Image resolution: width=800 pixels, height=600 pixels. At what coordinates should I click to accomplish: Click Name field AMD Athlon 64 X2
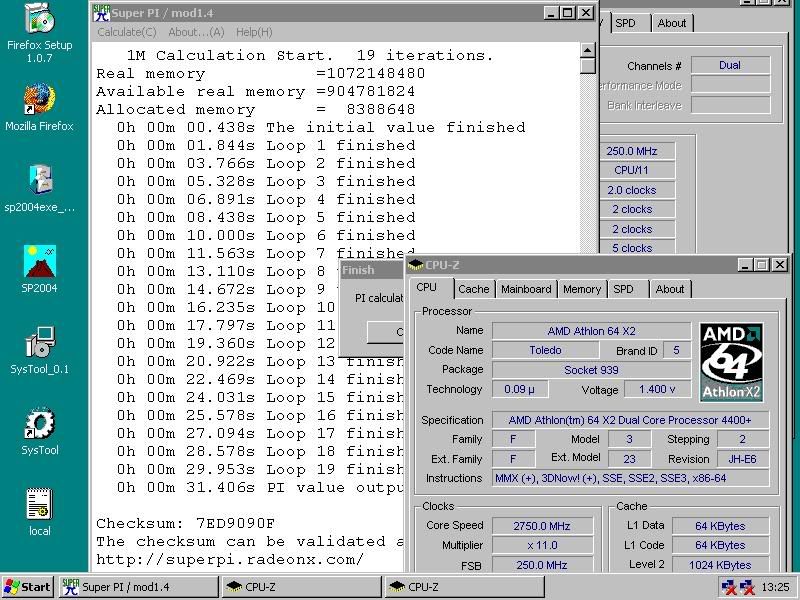591,331
